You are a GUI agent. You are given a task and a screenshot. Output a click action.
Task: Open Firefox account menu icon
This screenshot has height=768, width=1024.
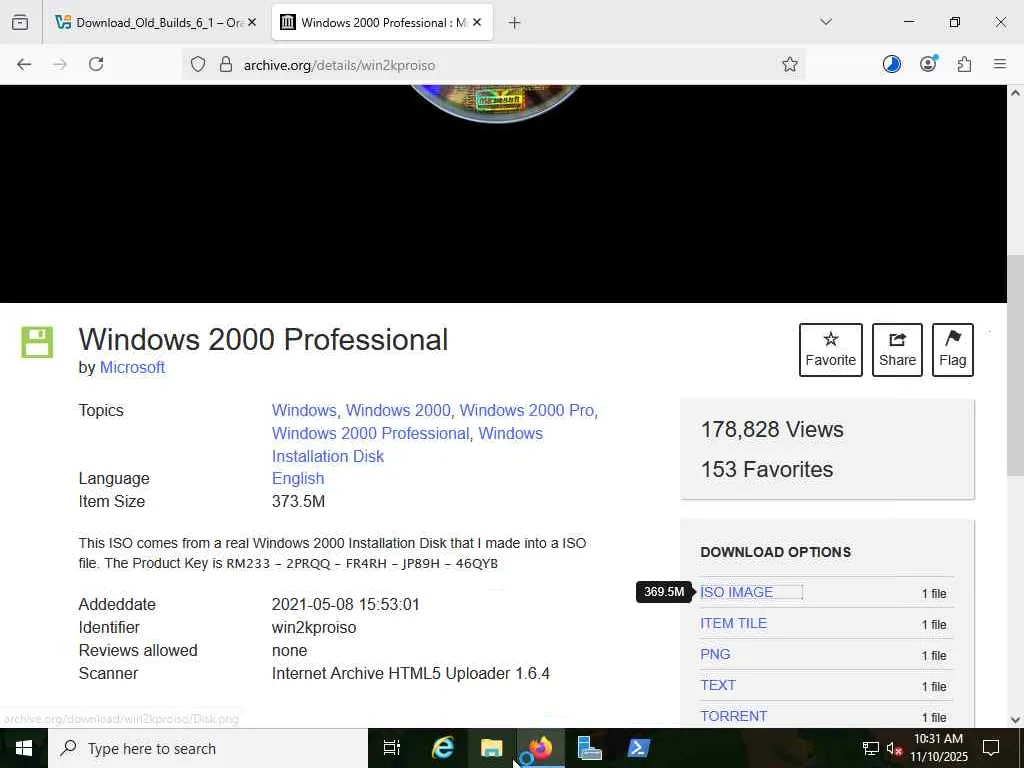pyautogui.click(x=928, y=64)
